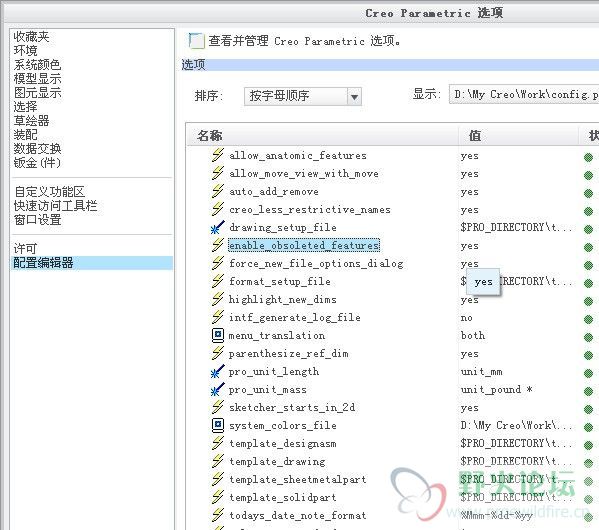Click the unit_mm value cell
The width and height of the screenshot is (599, 530).
coord(481,372)
